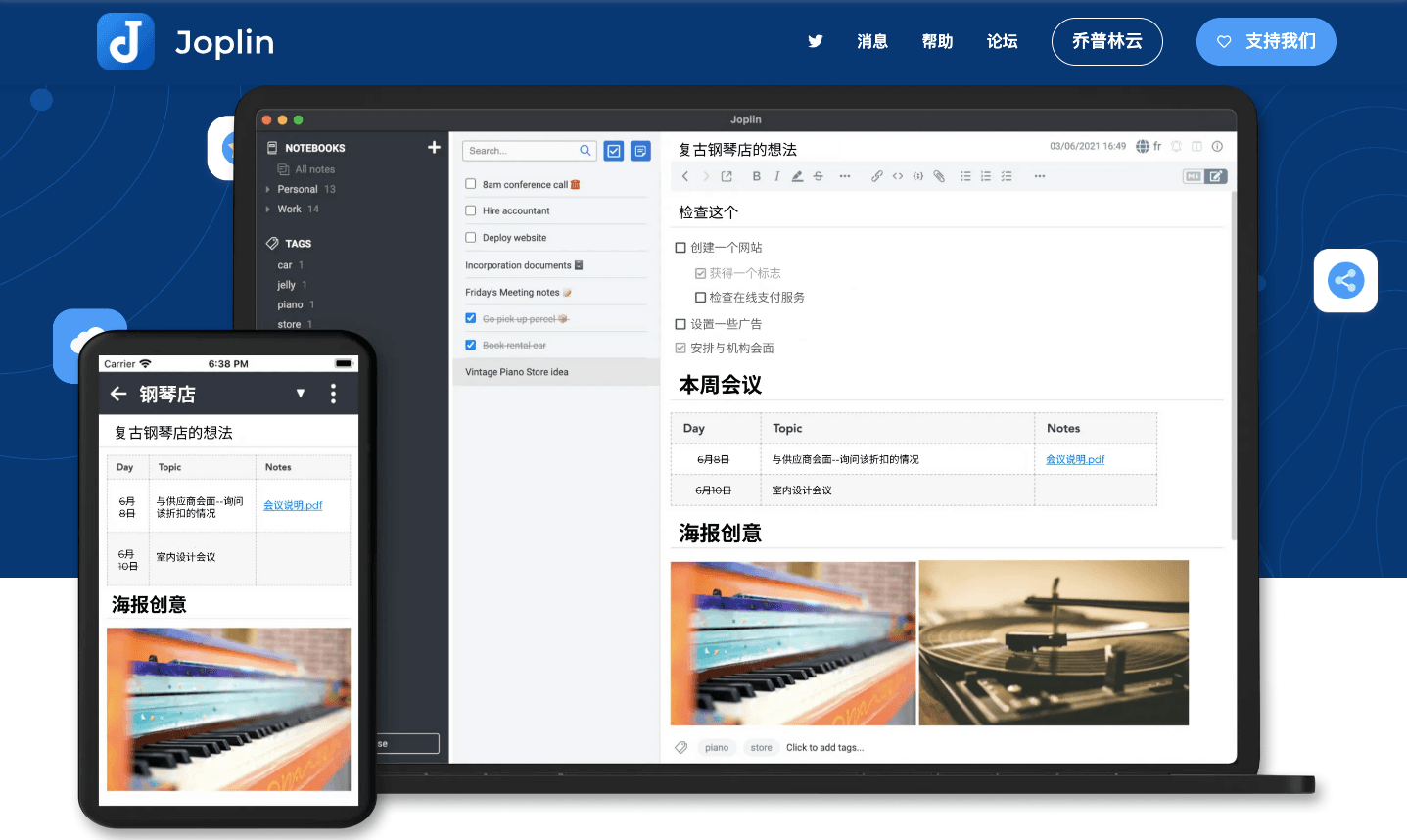Insert a checkbox list

1007,176
